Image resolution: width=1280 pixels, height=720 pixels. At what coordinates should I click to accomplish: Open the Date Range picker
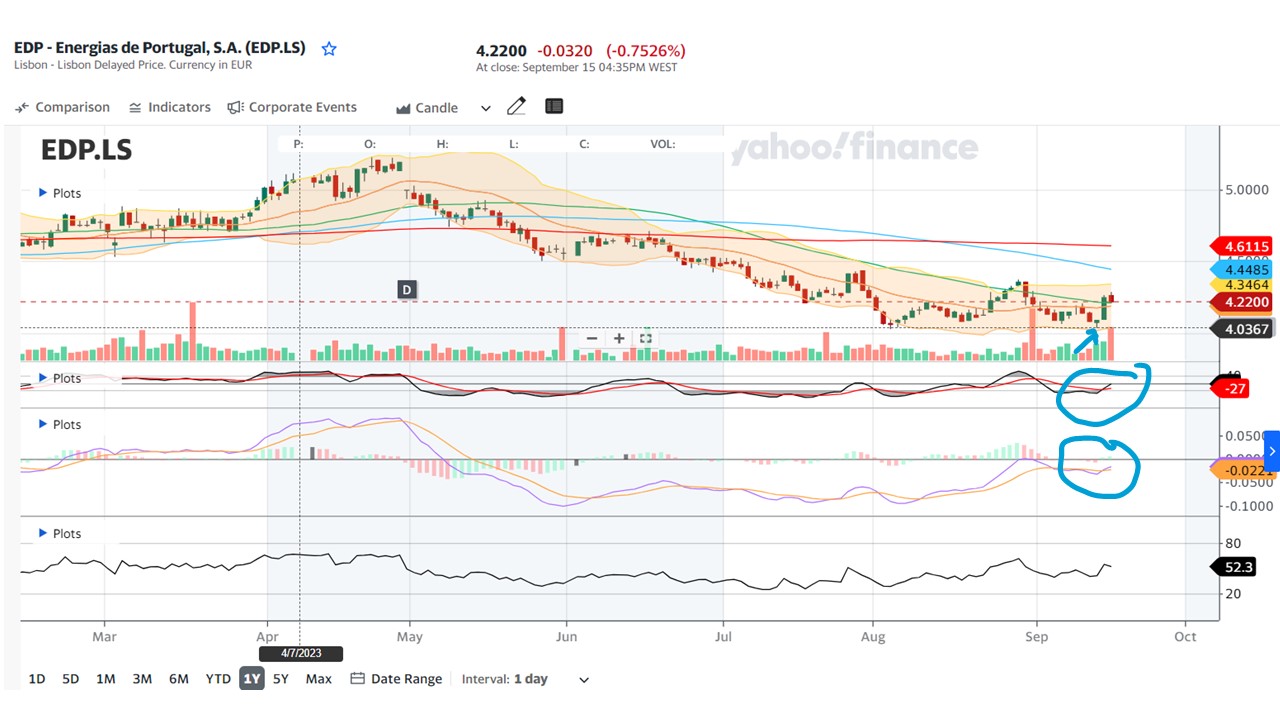pos(396,679)
